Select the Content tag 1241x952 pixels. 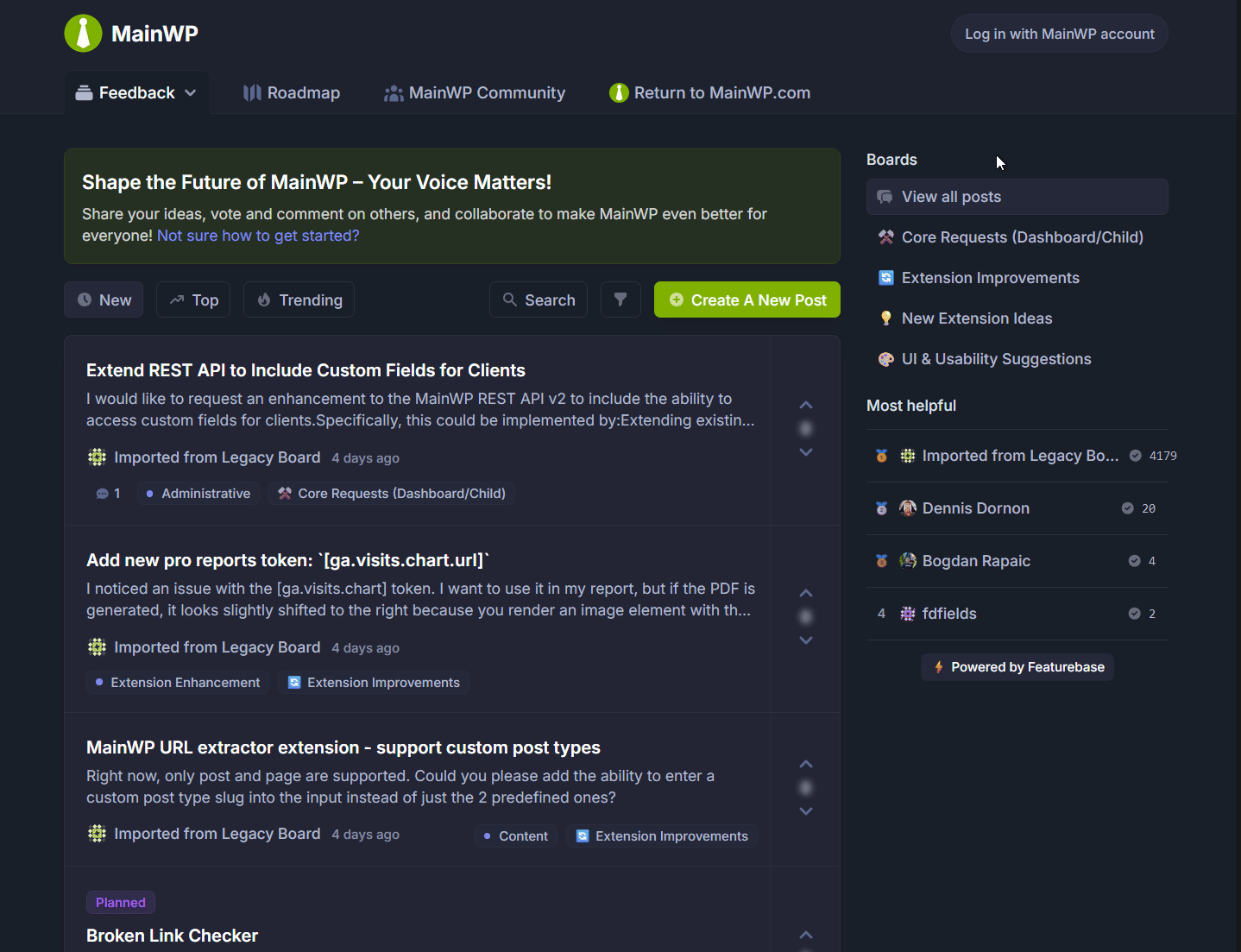[516, 836]
